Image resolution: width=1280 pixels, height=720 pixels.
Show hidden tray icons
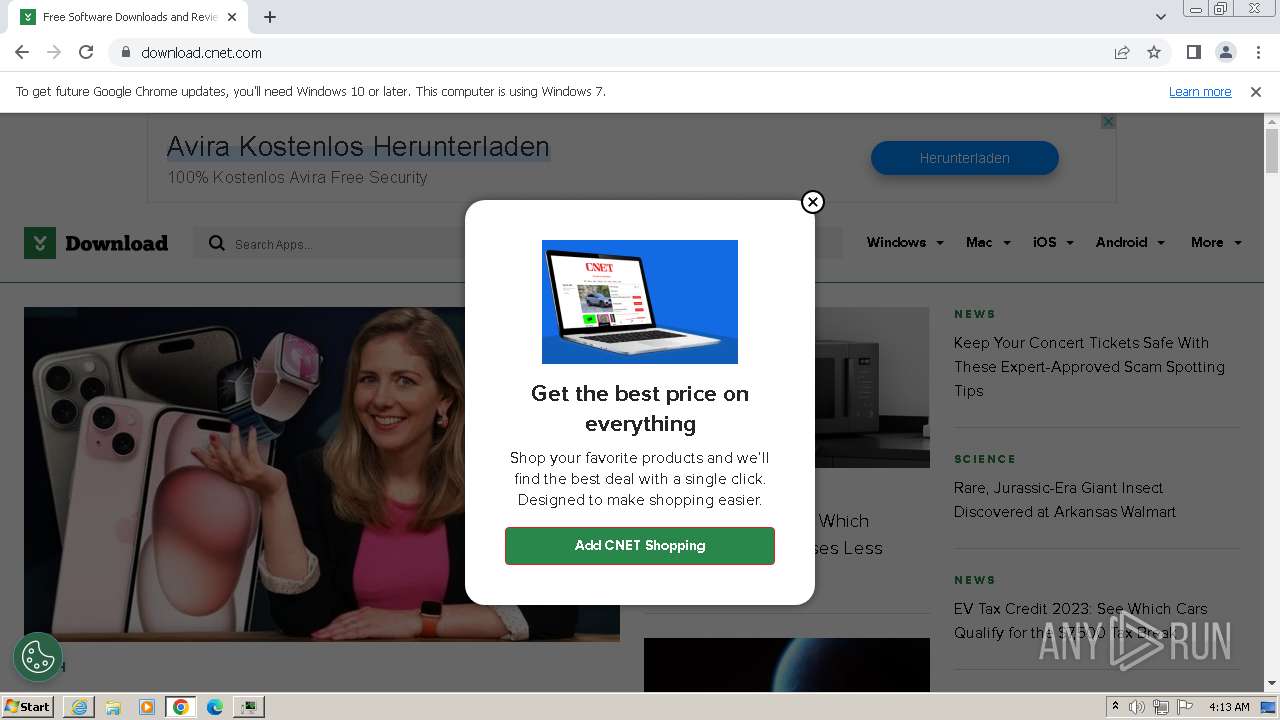click(1116, 707)
